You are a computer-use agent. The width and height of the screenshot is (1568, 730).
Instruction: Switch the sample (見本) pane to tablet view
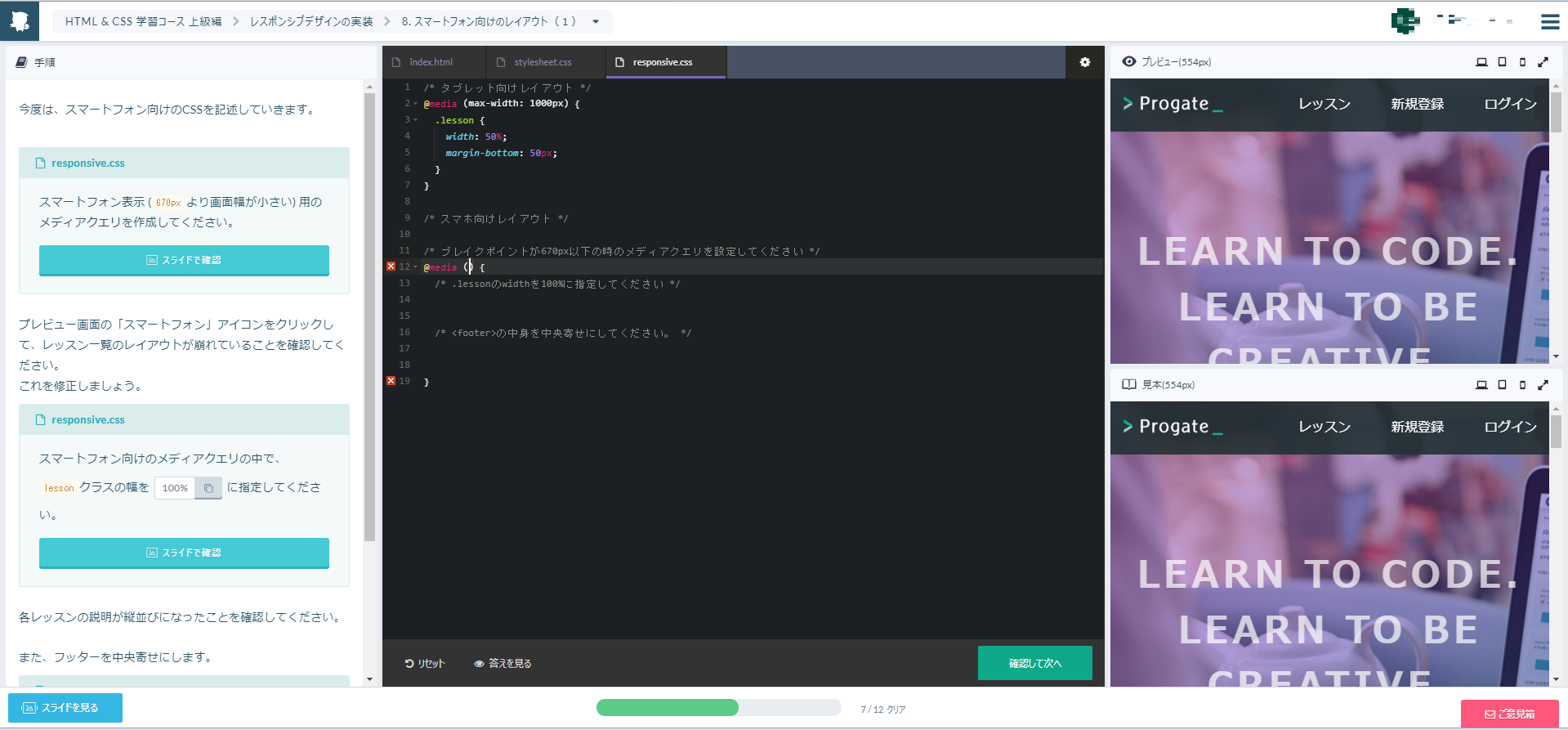pos(1502,385)
